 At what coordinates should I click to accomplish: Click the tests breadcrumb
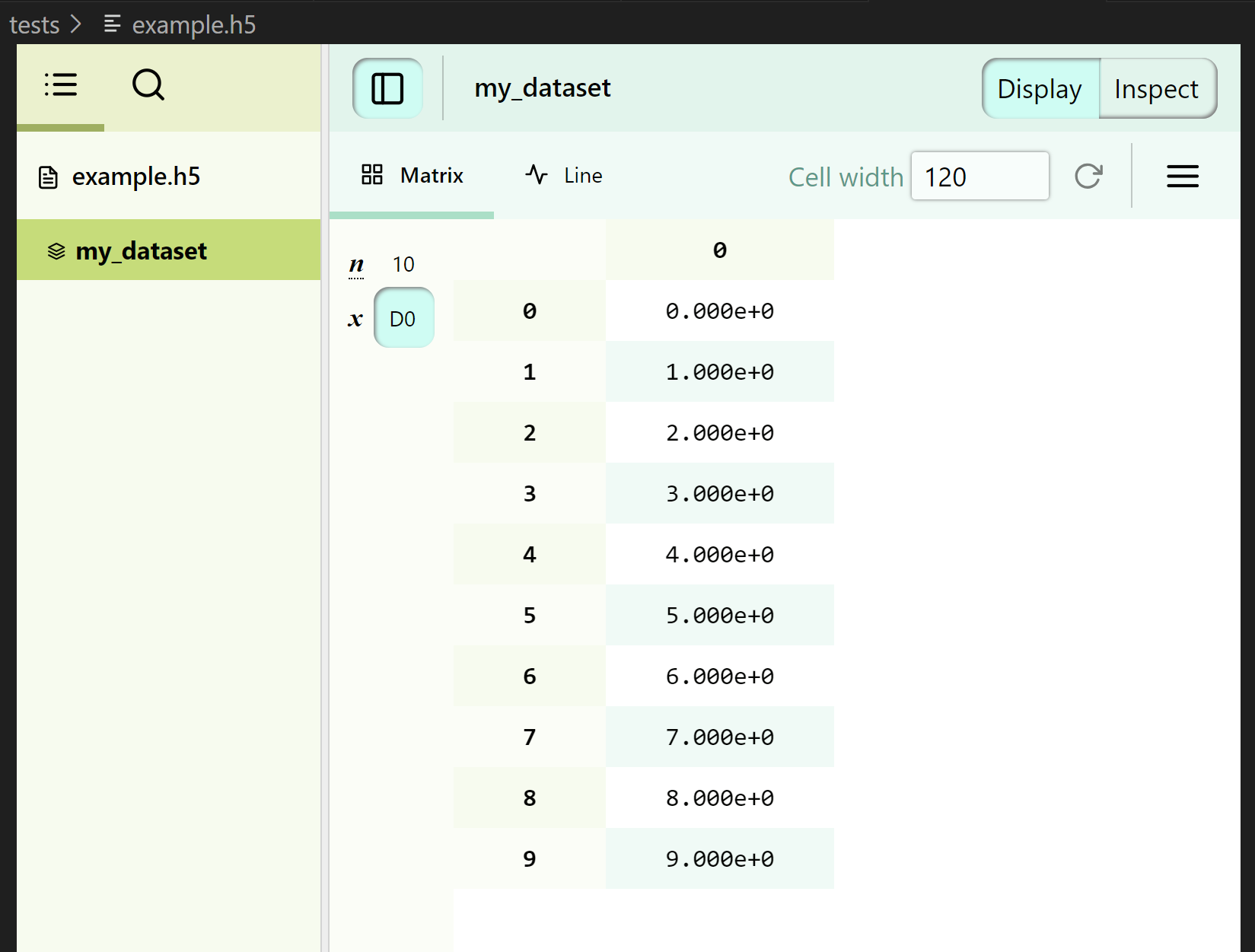click(x=34, y=25)
